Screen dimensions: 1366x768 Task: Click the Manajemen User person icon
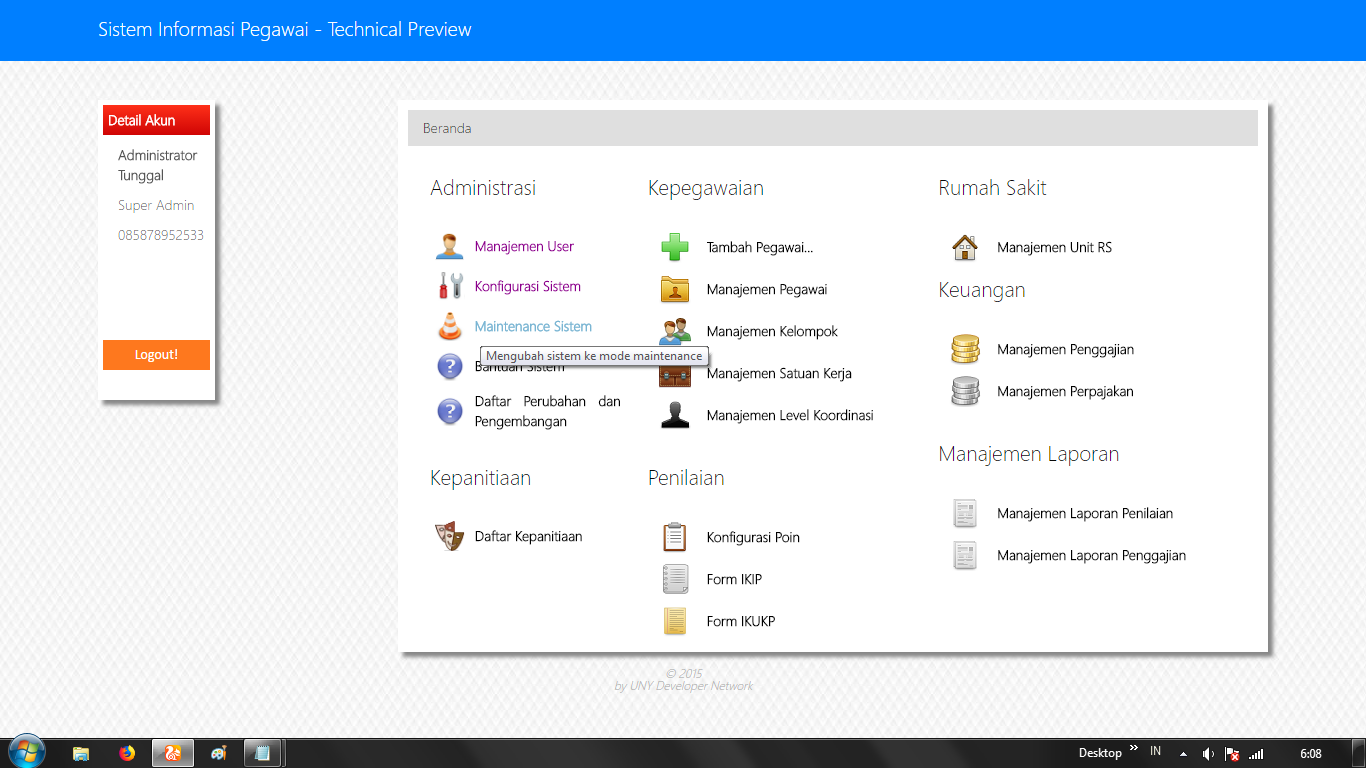(x=450, y=246)
